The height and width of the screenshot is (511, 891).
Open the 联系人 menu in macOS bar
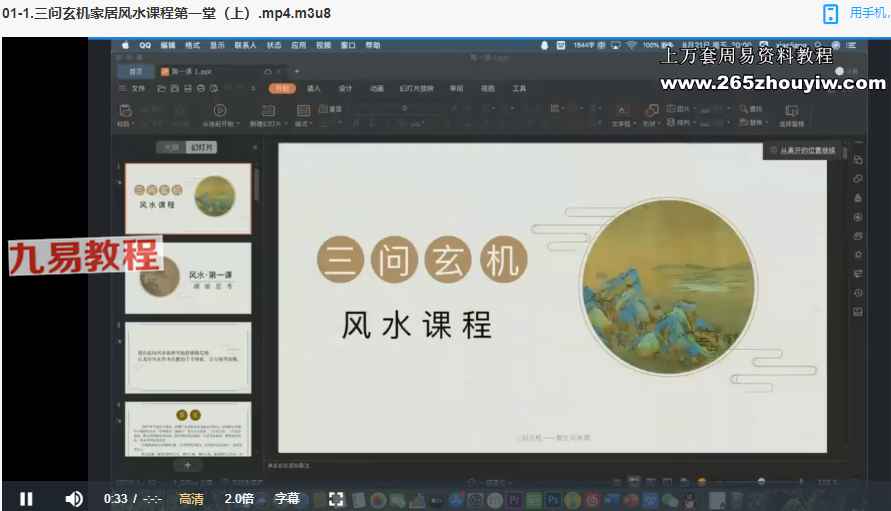[245, 45]
